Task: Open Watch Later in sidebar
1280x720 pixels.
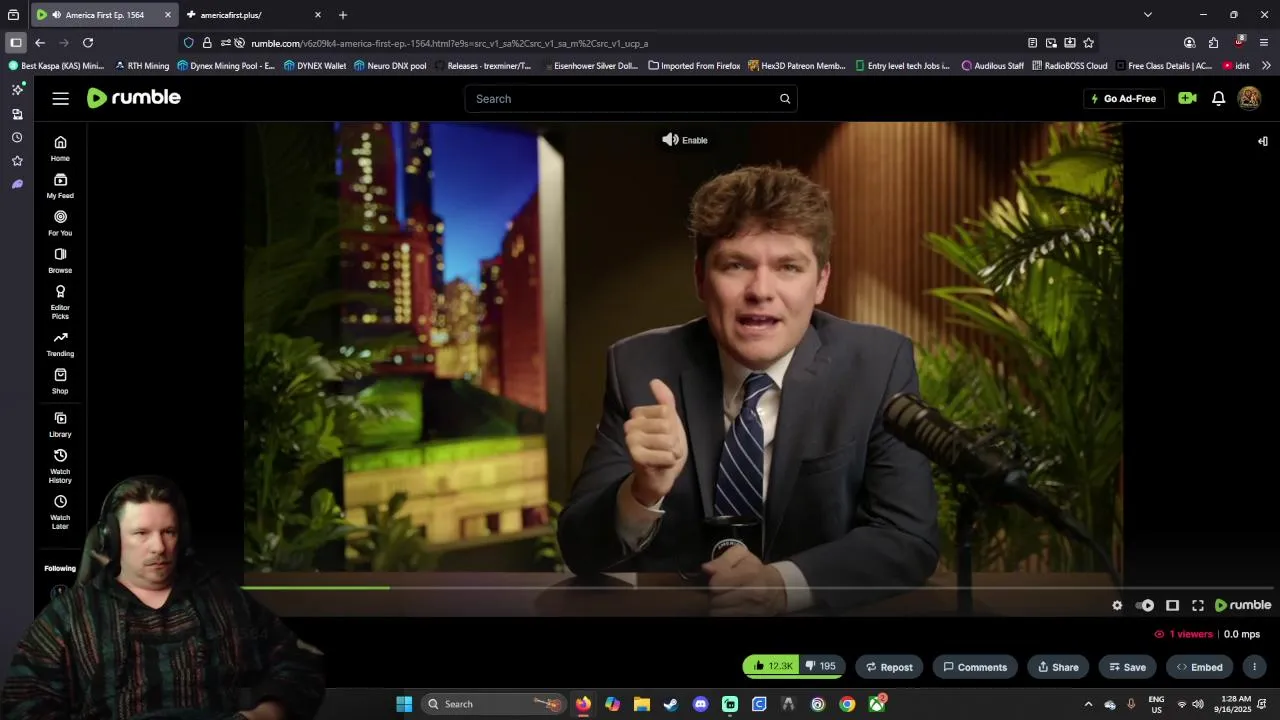Action: point(60,512)
